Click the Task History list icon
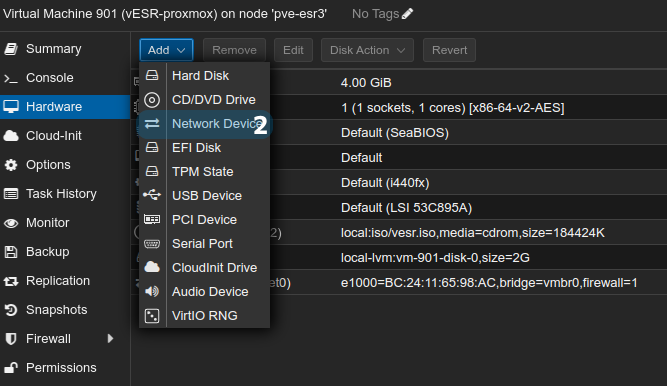Viewport: 667px width, 386px height. (x=11, y=194)
